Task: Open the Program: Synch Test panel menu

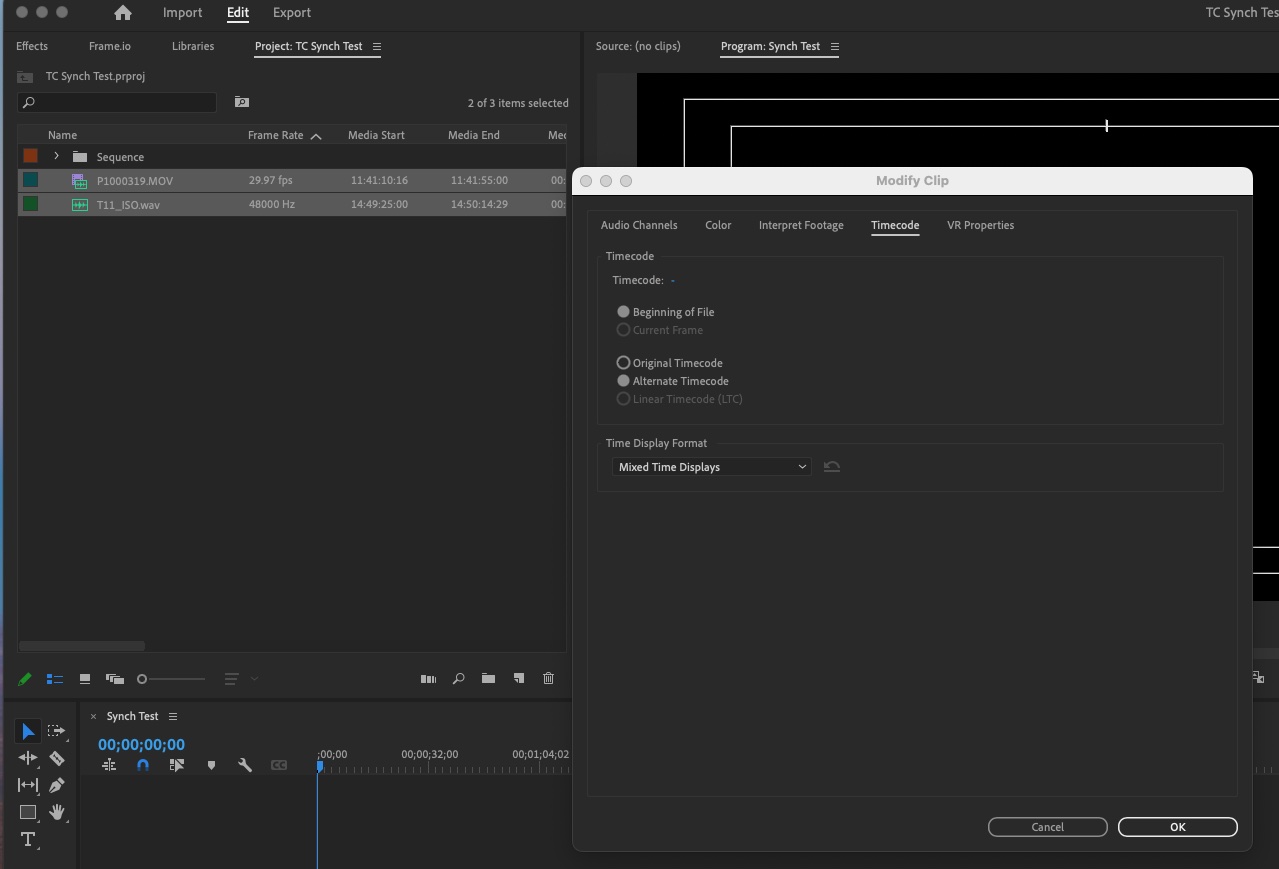Action: [x=836, y=46]
